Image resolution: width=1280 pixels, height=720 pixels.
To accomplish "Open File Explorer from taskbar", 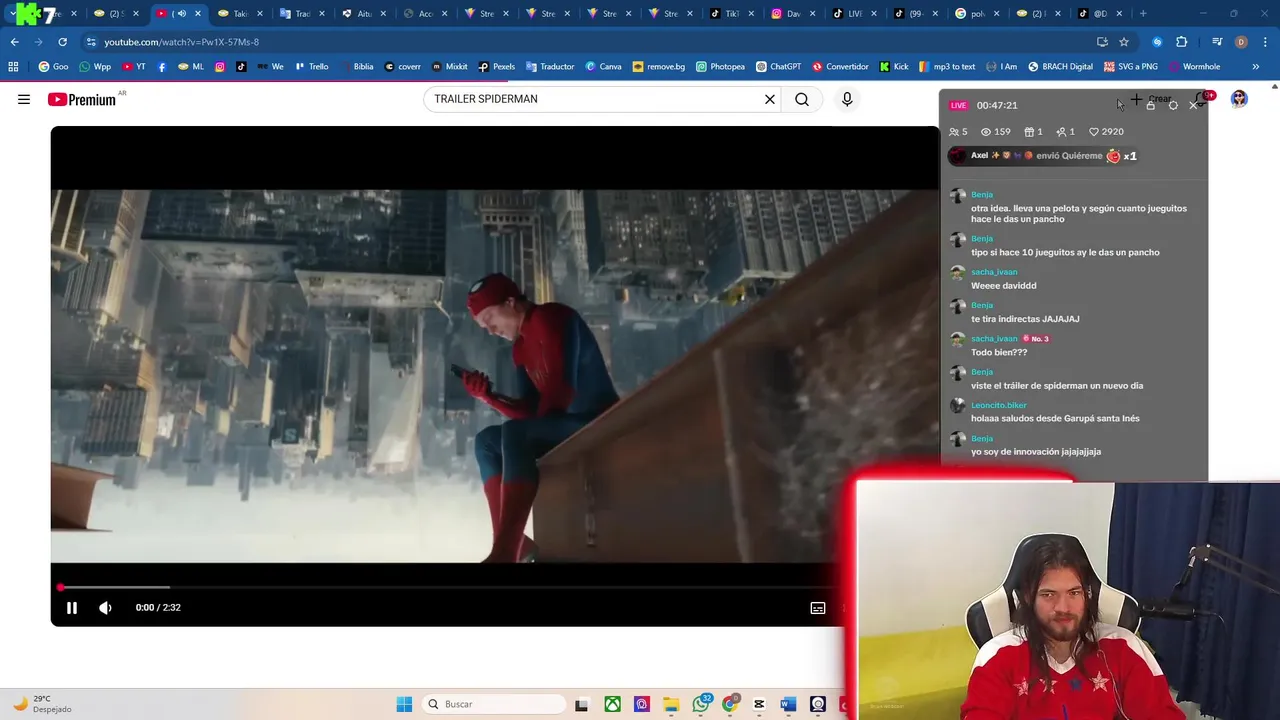I will pyautogui.click(x=671, y=704).
